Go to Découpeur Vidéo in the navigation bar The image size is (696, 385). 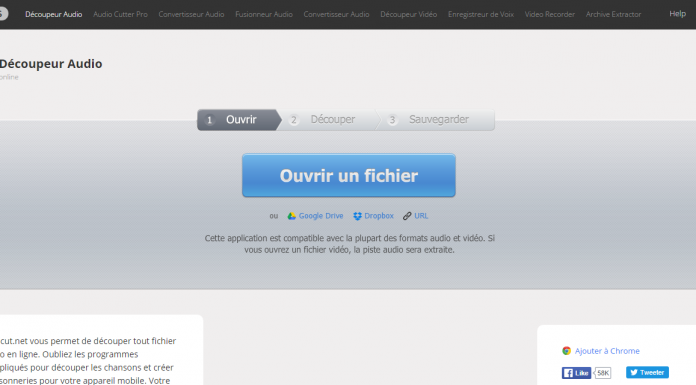pos(408,14)
